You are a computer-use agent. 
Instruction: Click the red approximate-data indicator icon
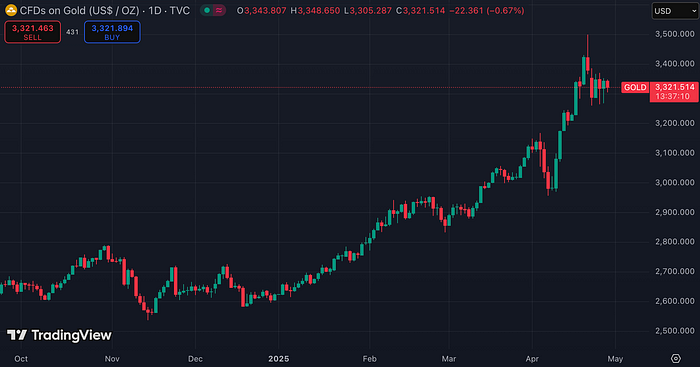219,10
